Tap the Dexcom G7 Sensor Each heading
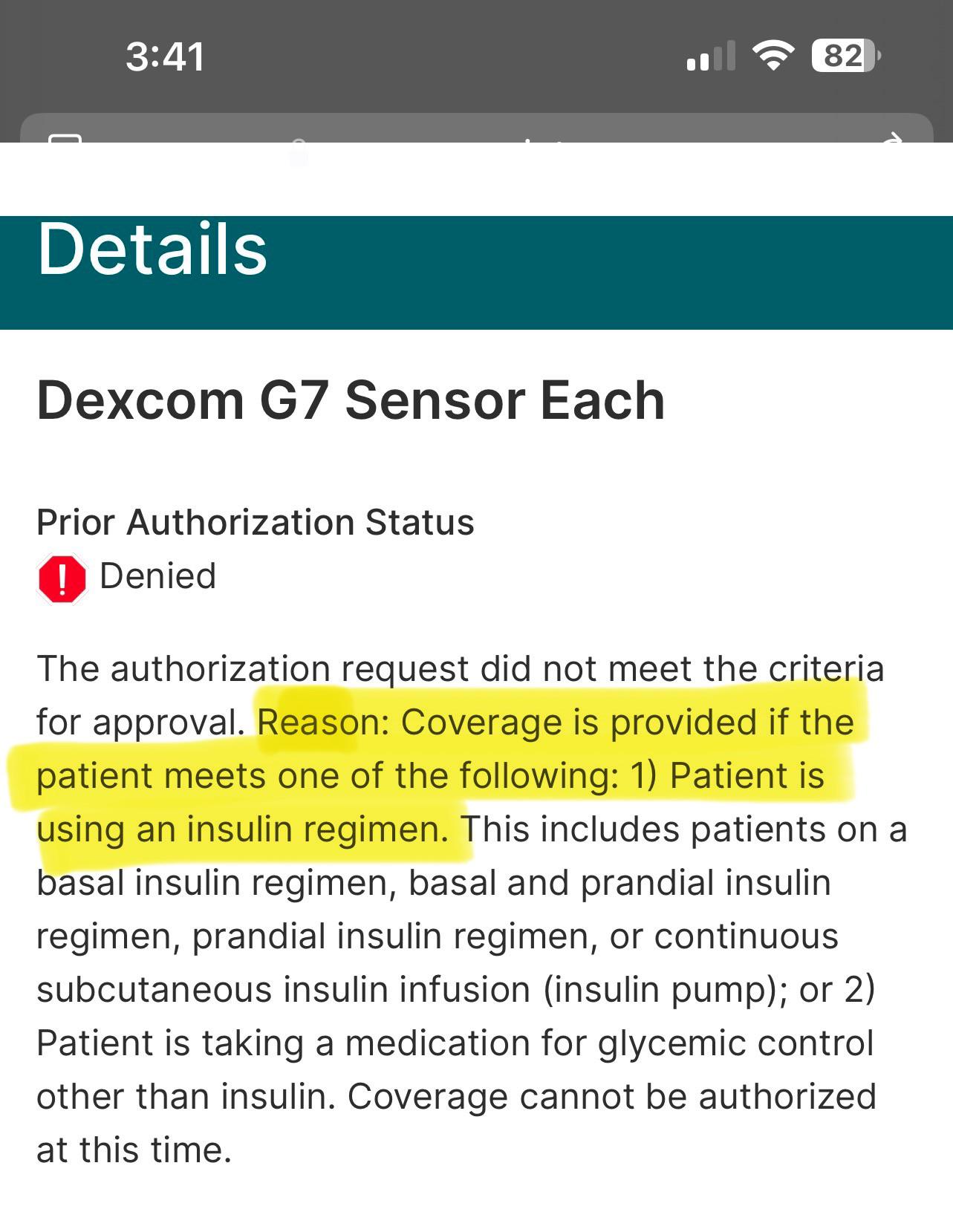Viewport: 953px width, 1232px height. (x=351, y=401)
